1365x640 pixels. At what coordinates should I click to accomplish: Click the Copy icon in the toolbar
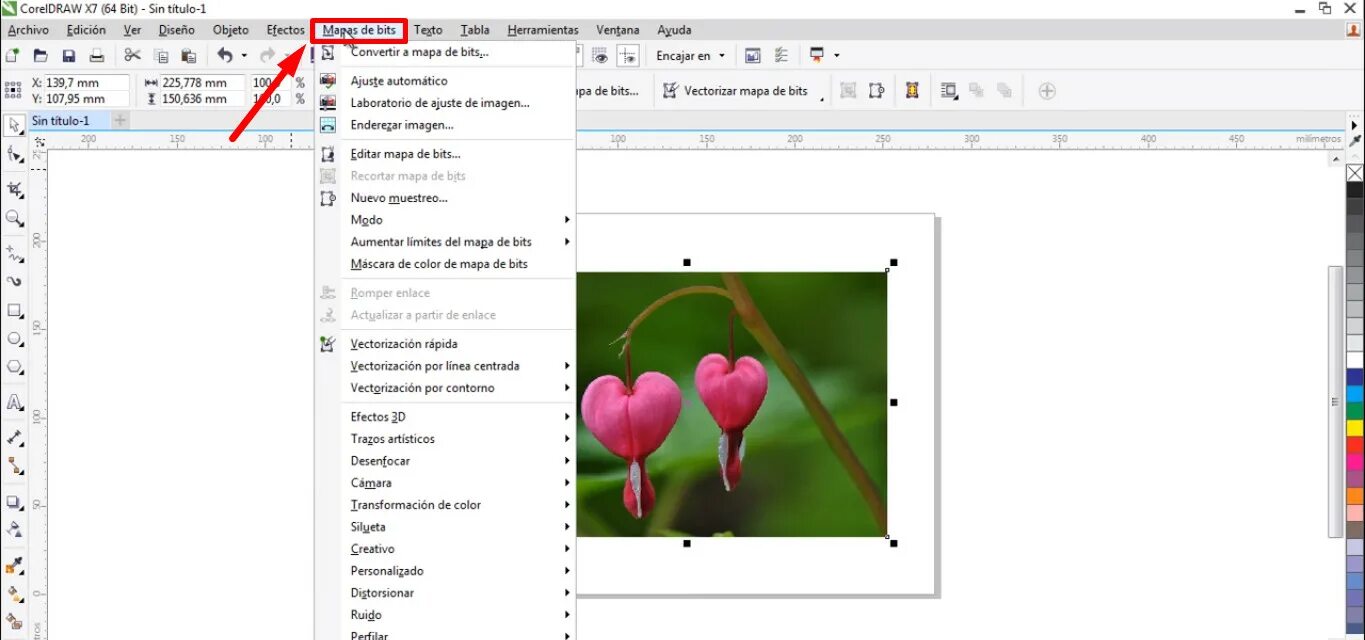point(160,56)
